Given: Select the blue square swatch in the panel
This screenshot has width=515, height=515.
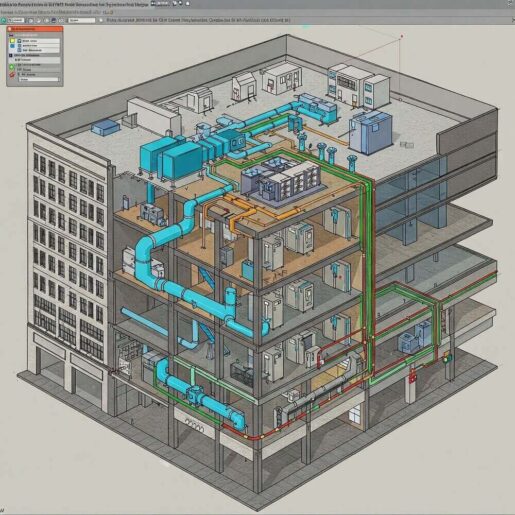Looking at the screenshot, I should pos(12,46).
